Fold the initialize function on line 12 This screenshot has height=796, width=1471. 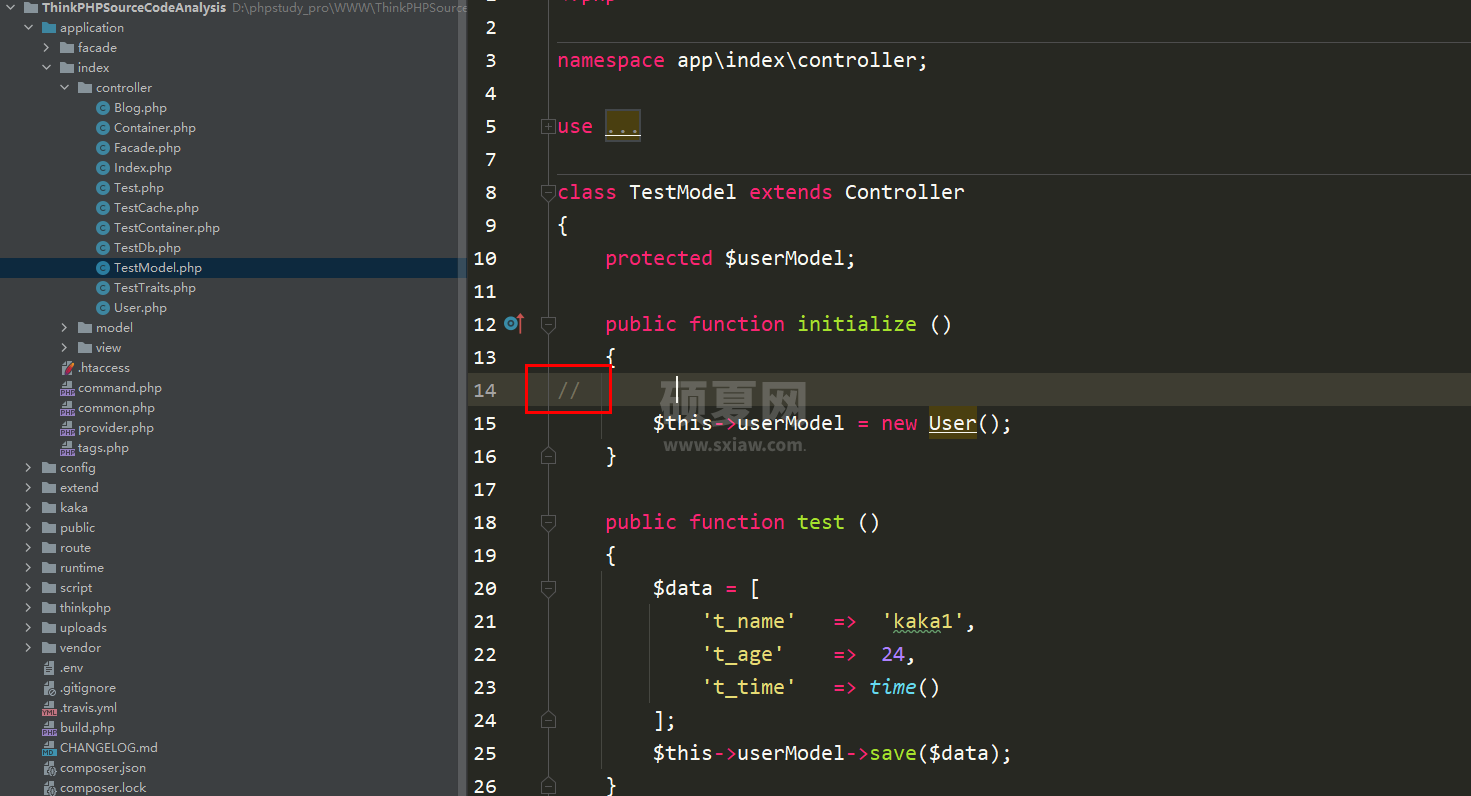coord(548,324)
